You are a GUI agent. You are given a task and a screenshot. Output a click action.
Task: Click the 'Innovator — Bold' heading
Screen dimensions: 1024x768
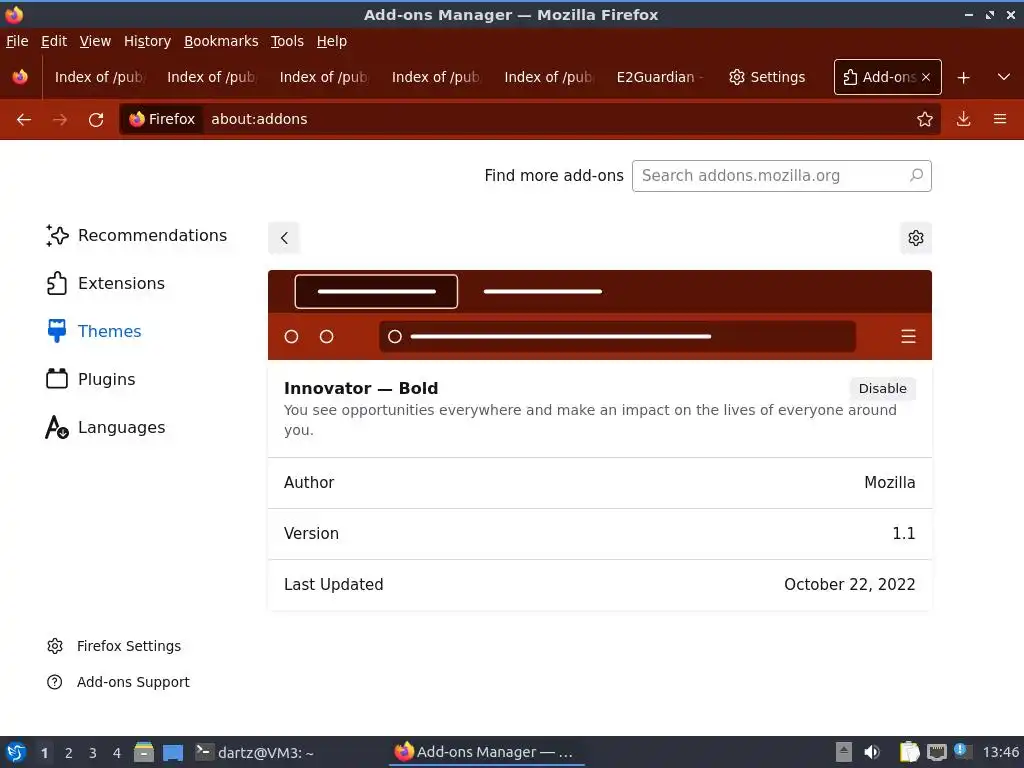point(361,389)
